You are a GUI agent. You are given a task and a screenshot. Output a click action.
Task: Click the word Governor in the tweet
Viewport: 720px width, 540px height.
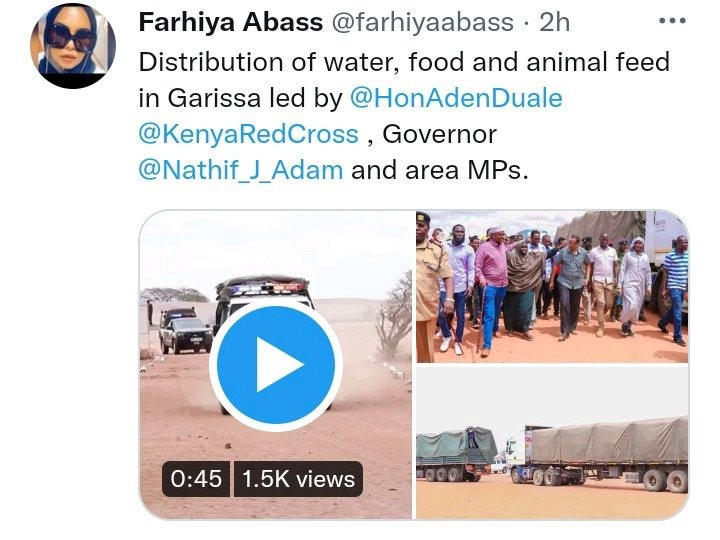[439, 134]
